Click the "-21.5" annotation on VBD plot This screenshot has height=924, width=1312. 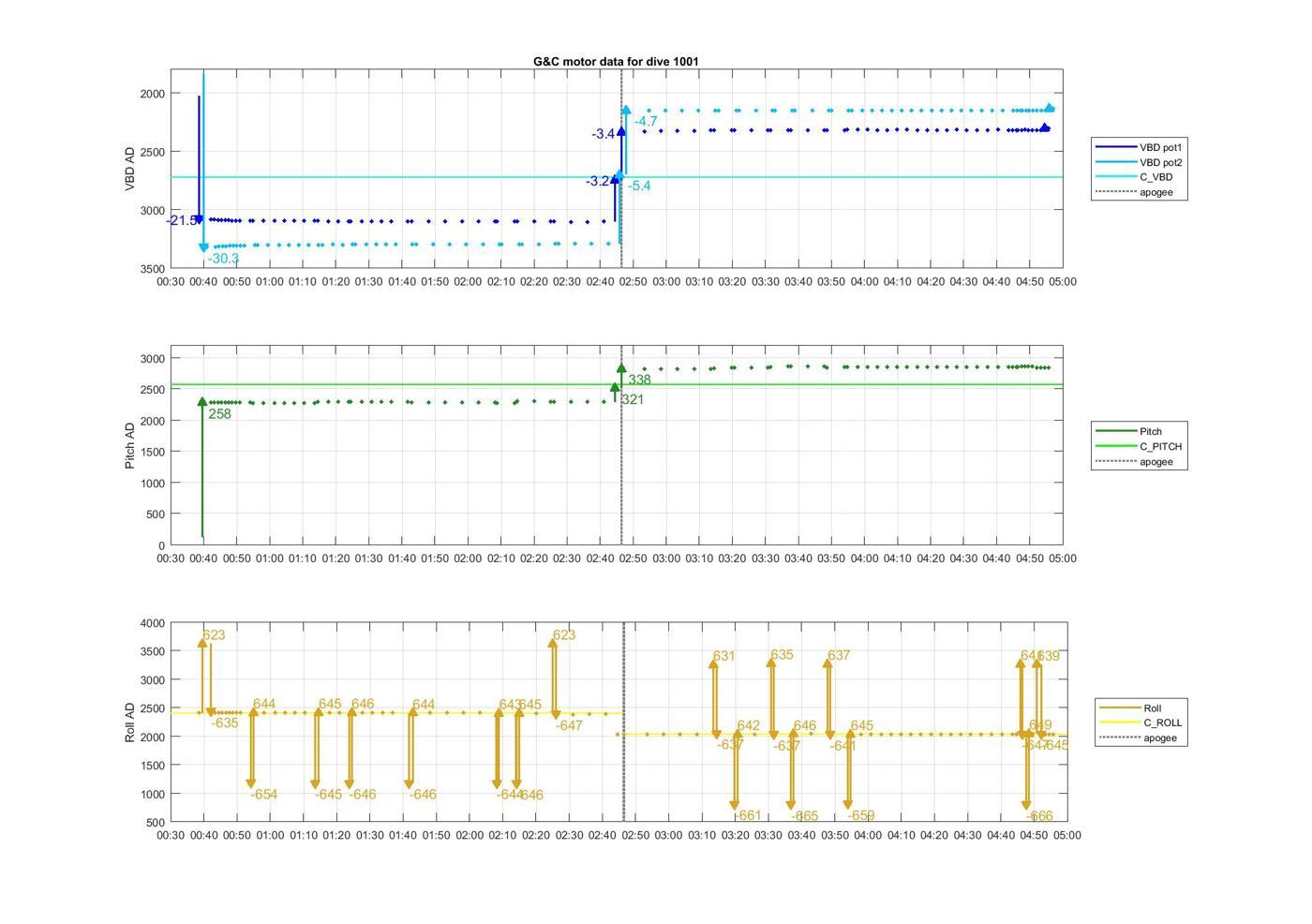(x=182, y=221)
